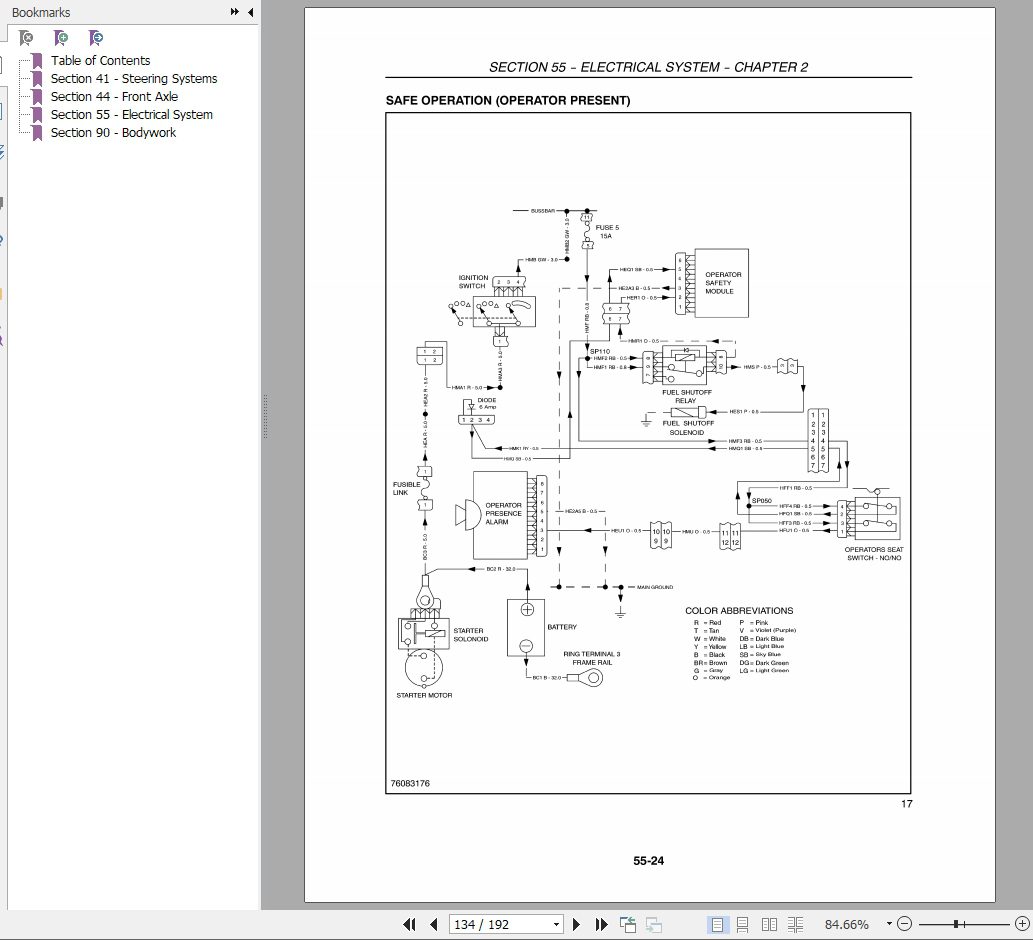Open Section 90 - Bodywork bookmark
Image resolution: width=1033 pixels, height=940 pixels.
click(113, 132)
